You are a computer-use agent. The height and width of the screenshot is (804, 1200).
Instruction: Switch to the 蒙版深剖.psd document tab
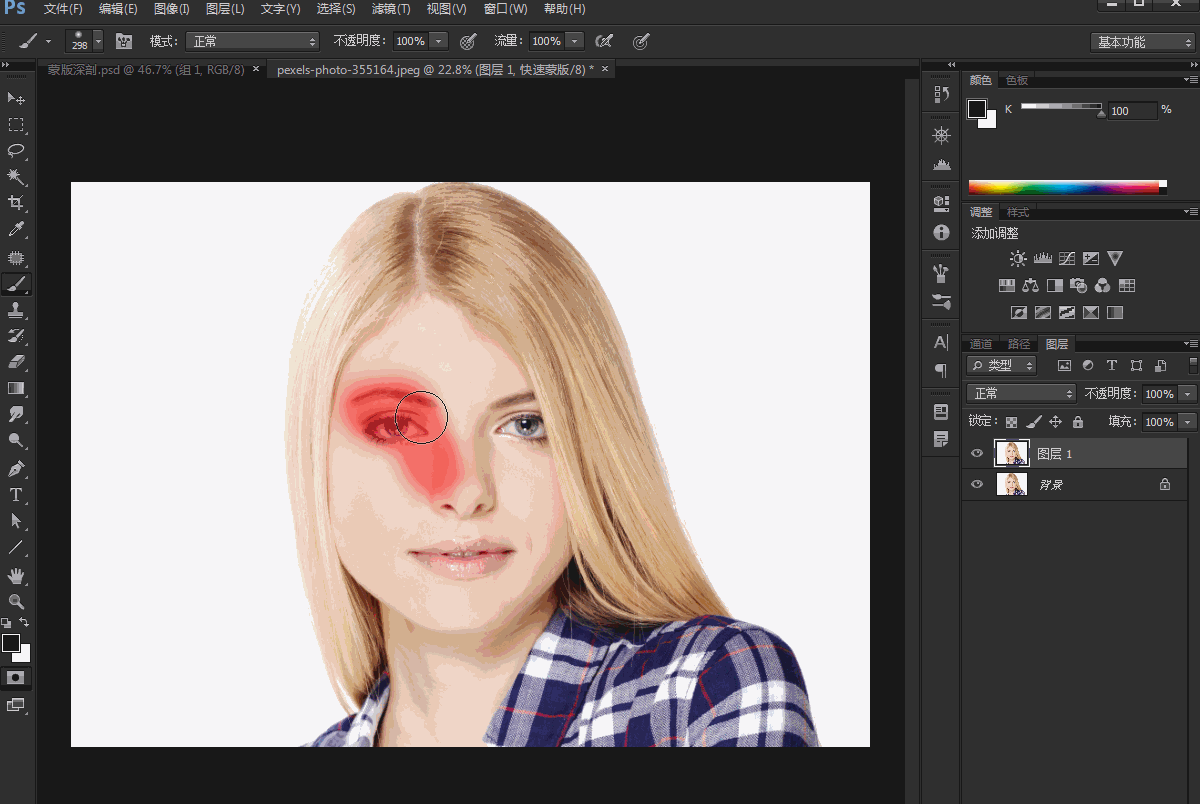(146, 70)
